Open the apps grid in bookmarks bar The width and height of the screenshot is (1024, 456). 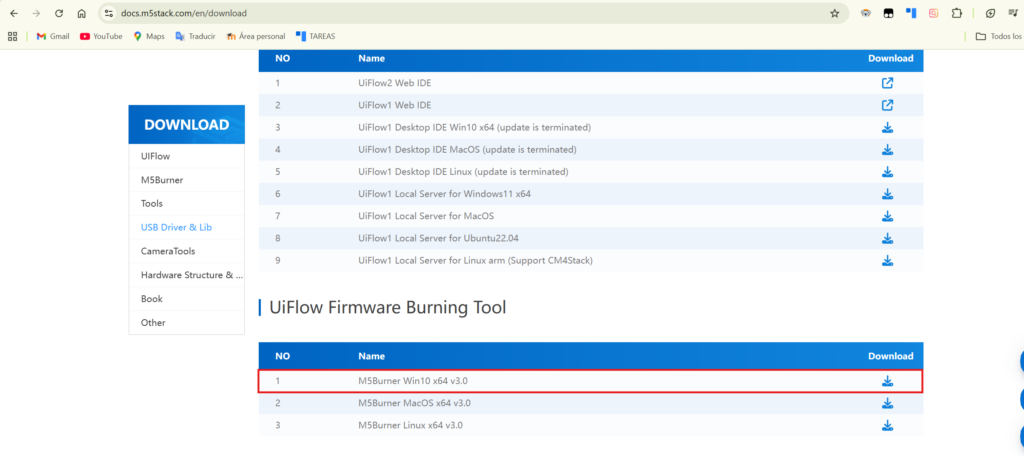13,36
